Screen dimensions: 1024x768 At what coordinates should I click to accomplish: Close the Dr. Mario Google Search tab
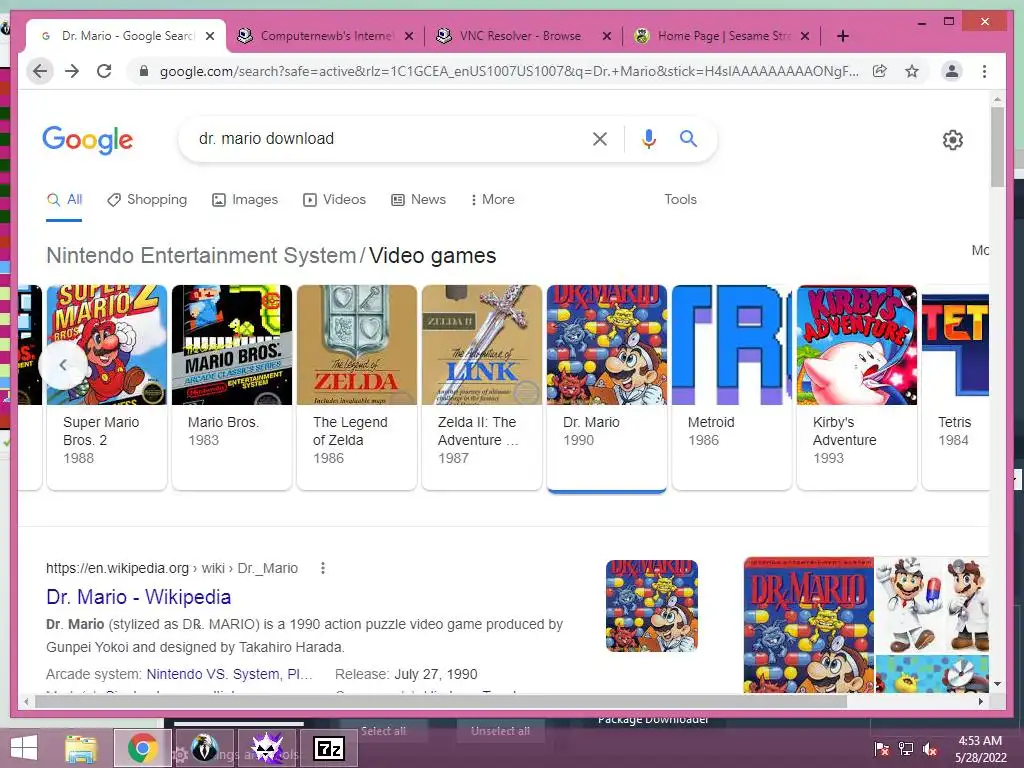210,36
